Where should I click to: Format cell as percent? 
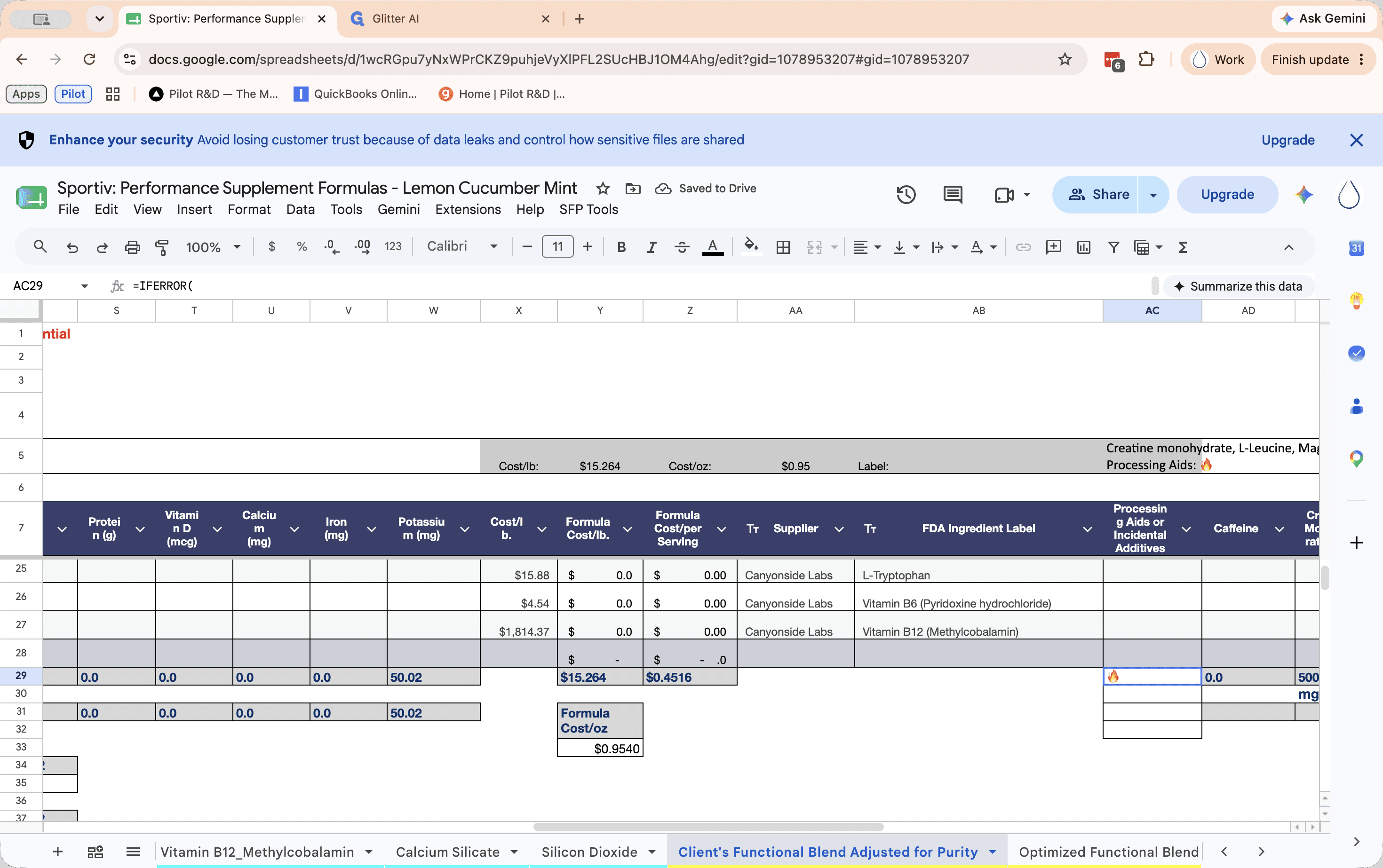coord(302,246)
